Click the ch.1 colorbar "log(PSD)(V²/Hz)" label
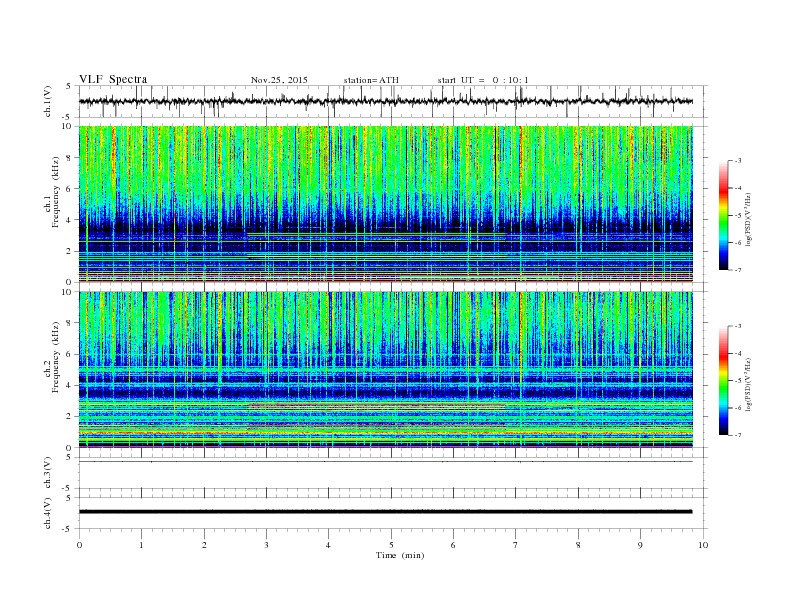Image resolution: width=792 pixels, height=612 pixels. [x=748, y=219]
